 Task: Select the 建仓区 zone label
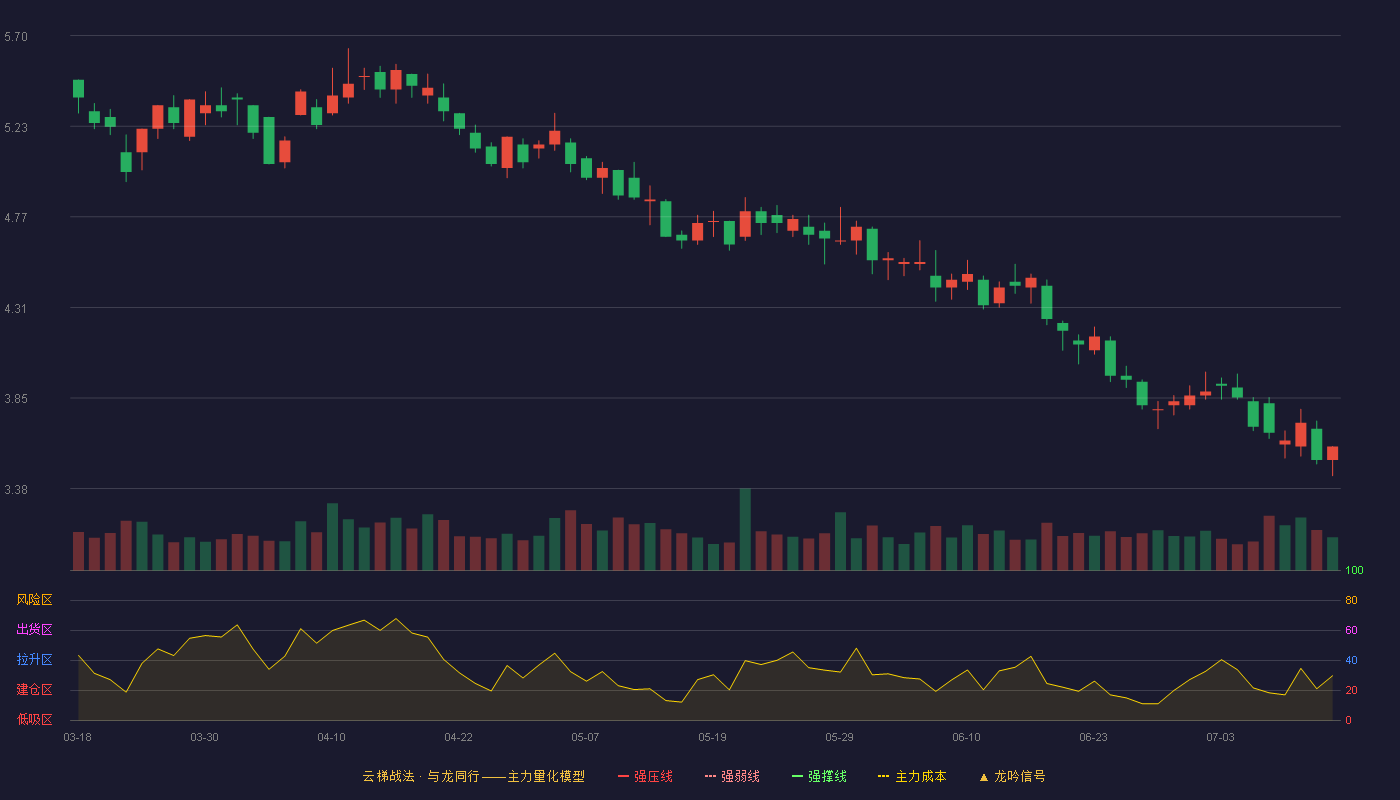coord(35,690)
